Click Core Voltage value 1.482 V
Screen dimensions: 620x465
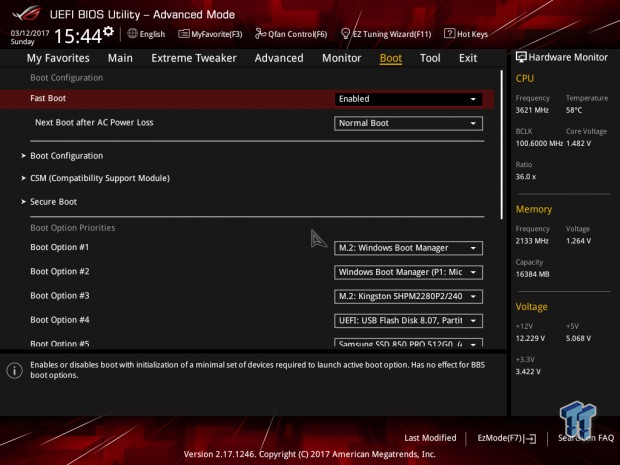point(578,144)
